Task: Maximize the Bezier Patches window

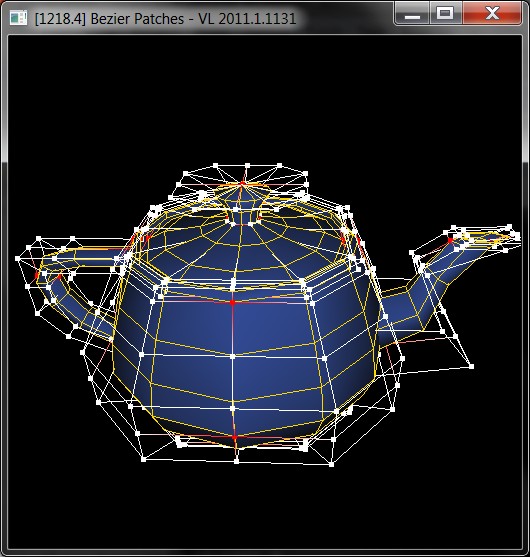Action: (445, 13)
